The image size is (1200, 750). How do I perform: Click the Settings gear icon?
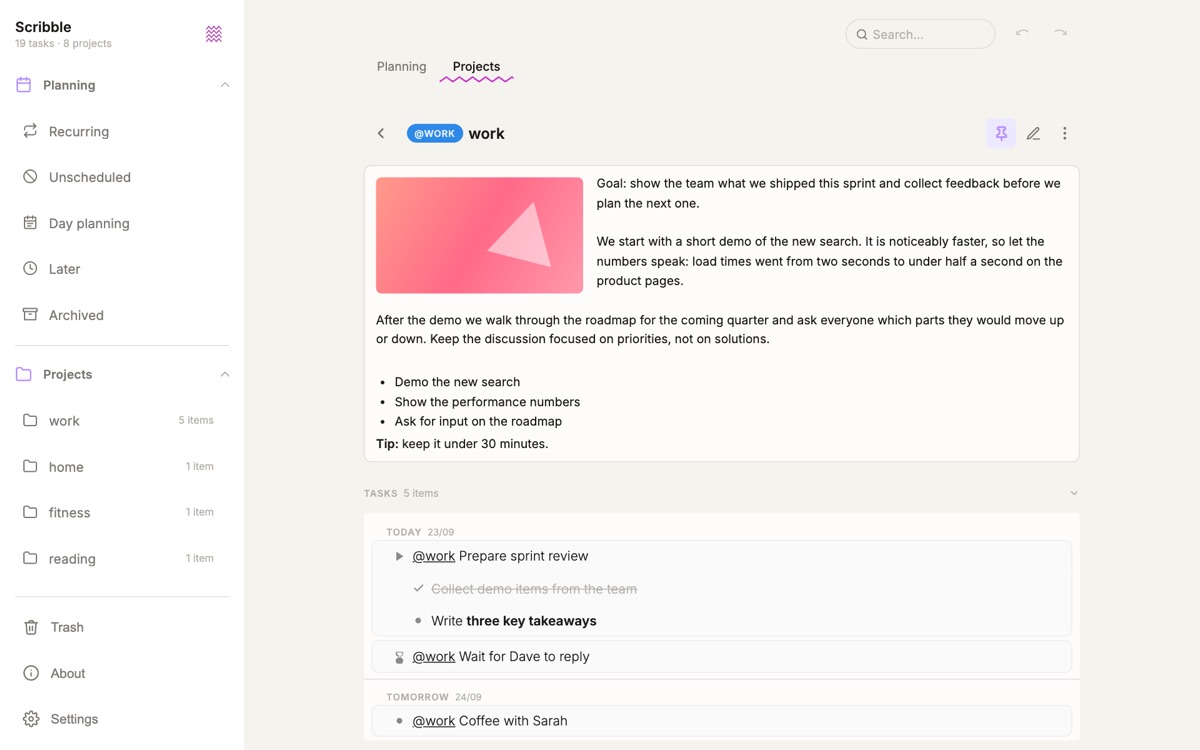[31, 719]
